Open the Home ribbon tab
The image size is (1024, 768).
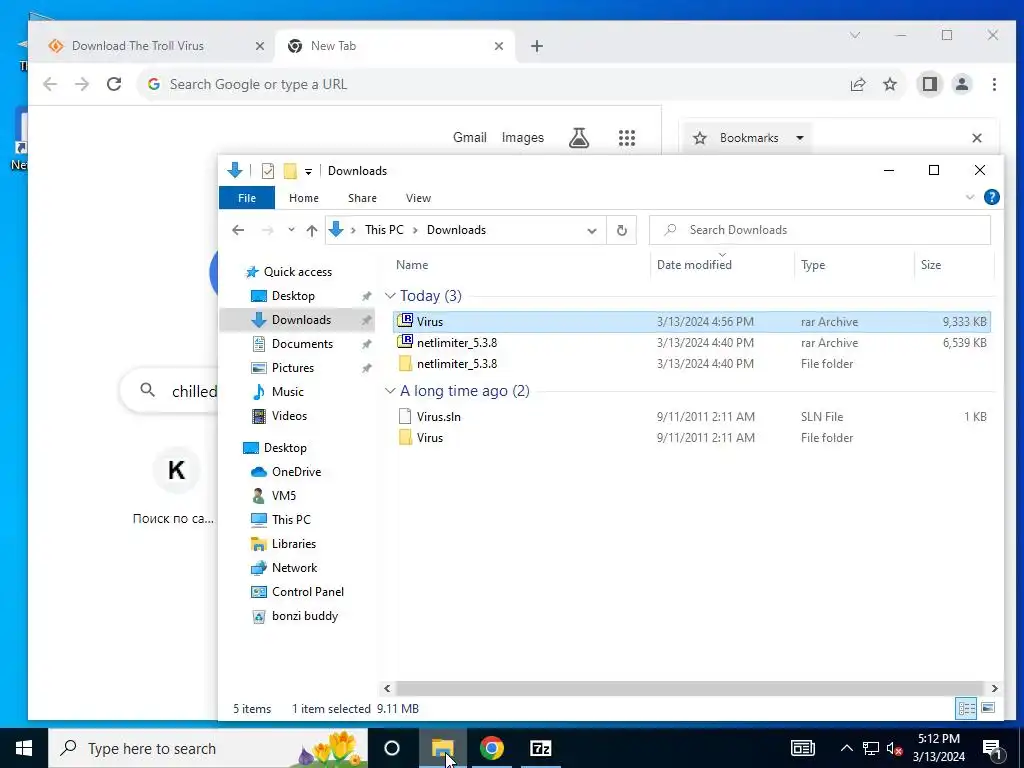(x=304, y=198)
